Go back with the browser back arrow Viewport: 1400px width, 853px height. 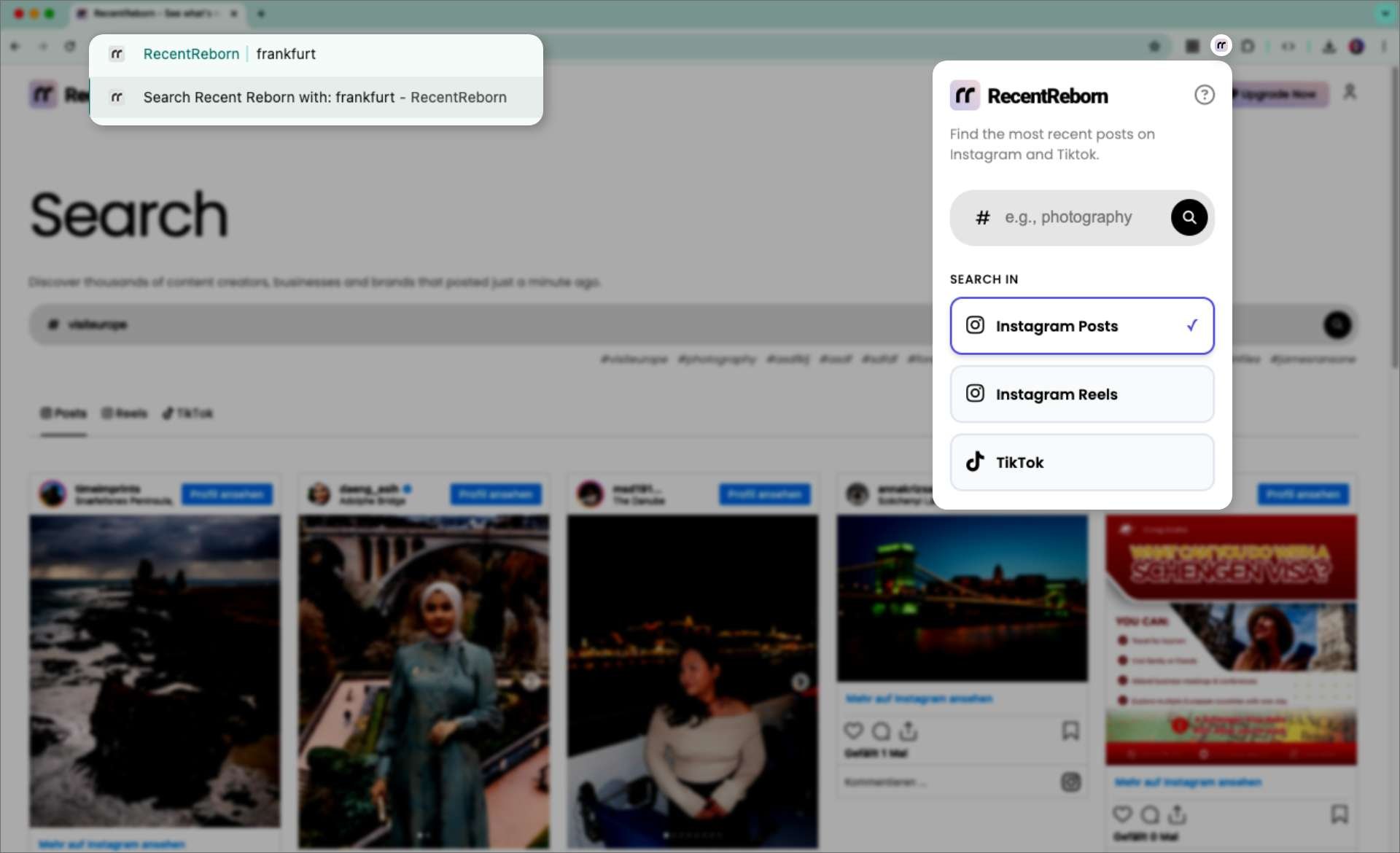pyautogui.click(x=15, y=46)
